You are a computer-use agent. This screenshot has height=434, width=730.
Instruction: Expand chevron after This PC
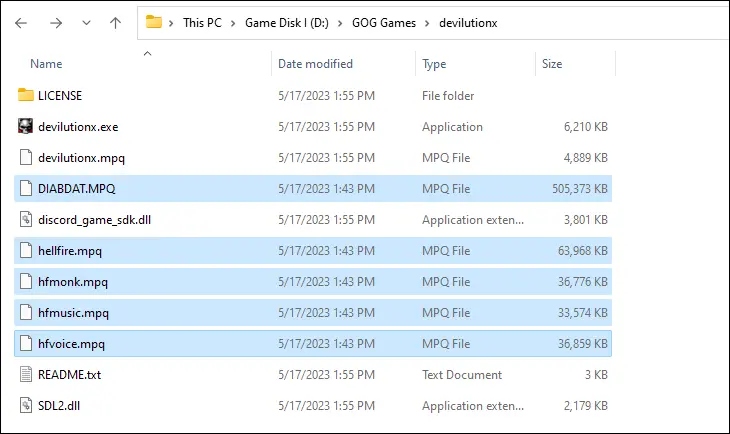tap(233, 23)
